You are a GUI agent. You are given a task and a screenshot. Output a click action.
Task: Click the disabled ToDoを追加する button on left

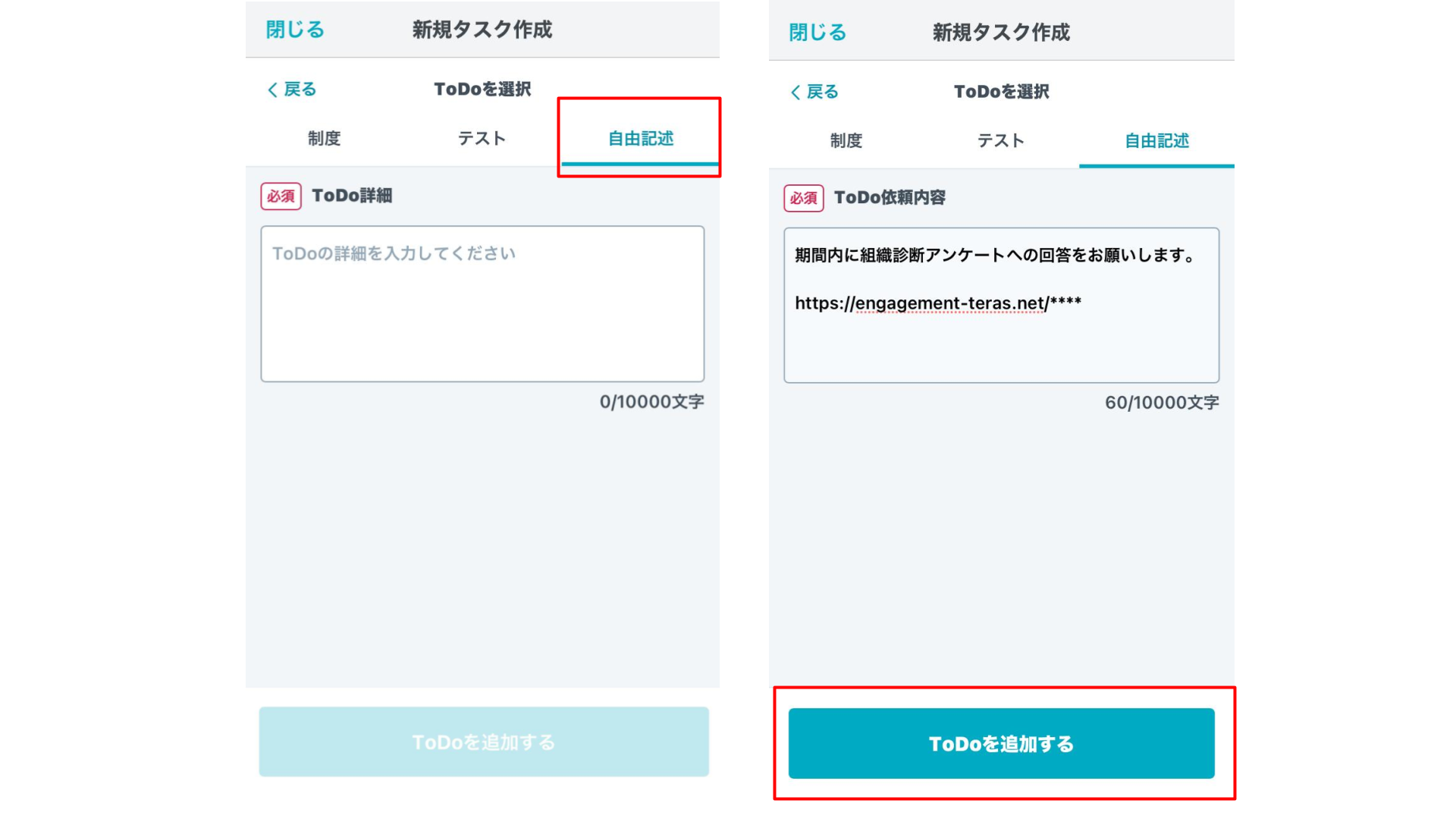(x=484, y=742)
